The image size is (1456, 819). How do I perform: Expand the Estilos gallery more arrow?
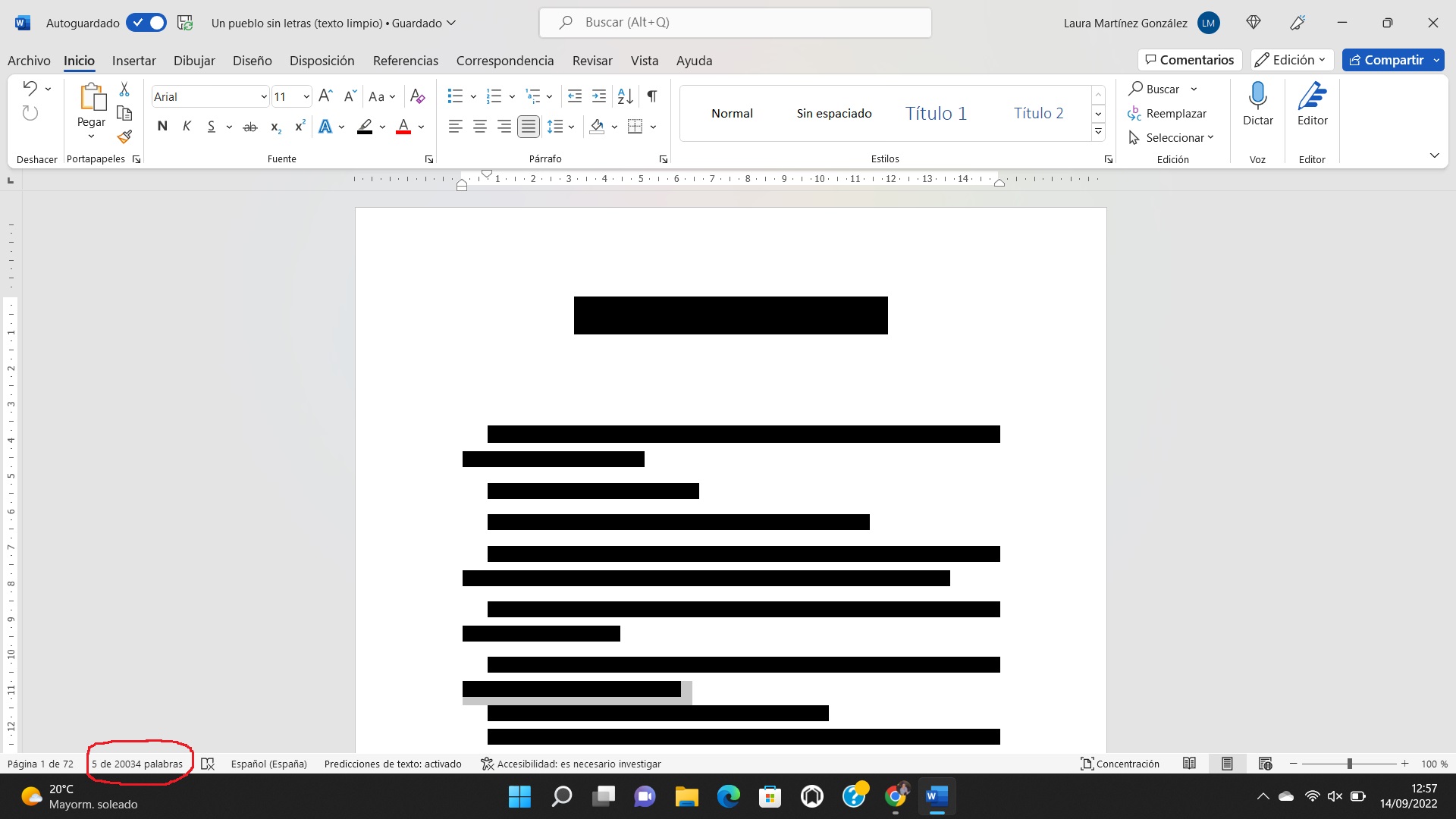pos(1098,132)
